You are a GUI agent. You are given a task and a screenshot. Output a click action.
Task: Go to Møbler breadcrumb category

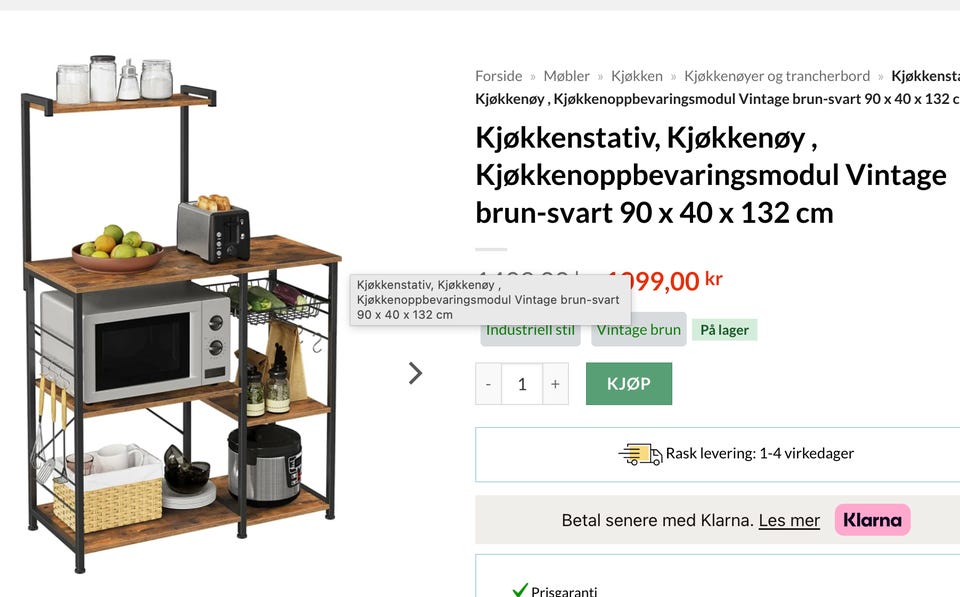tap(566, 76)
